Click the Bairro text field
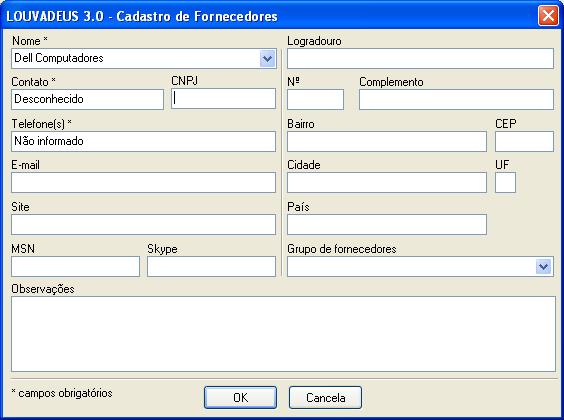 (387, 141)
